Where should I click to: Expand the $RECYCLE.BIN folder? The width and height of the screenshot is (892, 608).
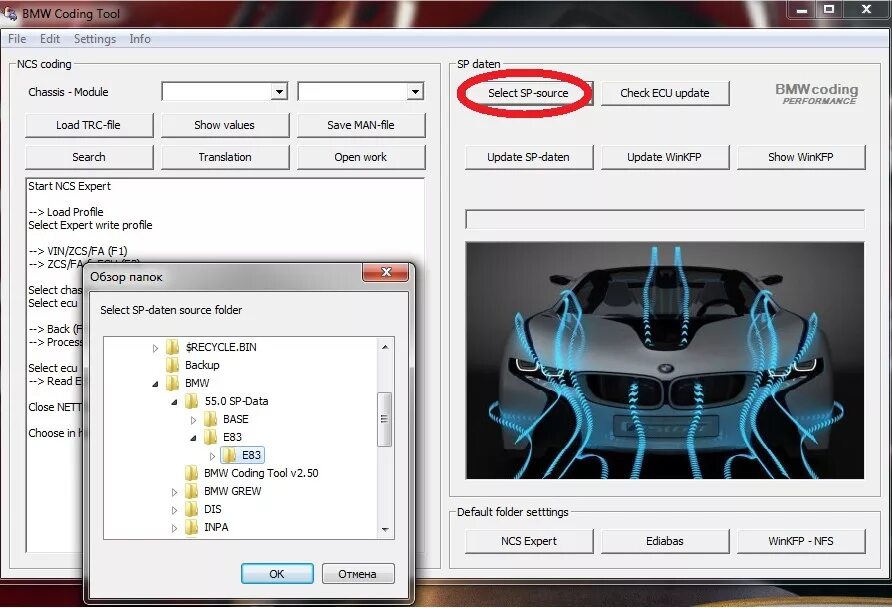point(155,348)
